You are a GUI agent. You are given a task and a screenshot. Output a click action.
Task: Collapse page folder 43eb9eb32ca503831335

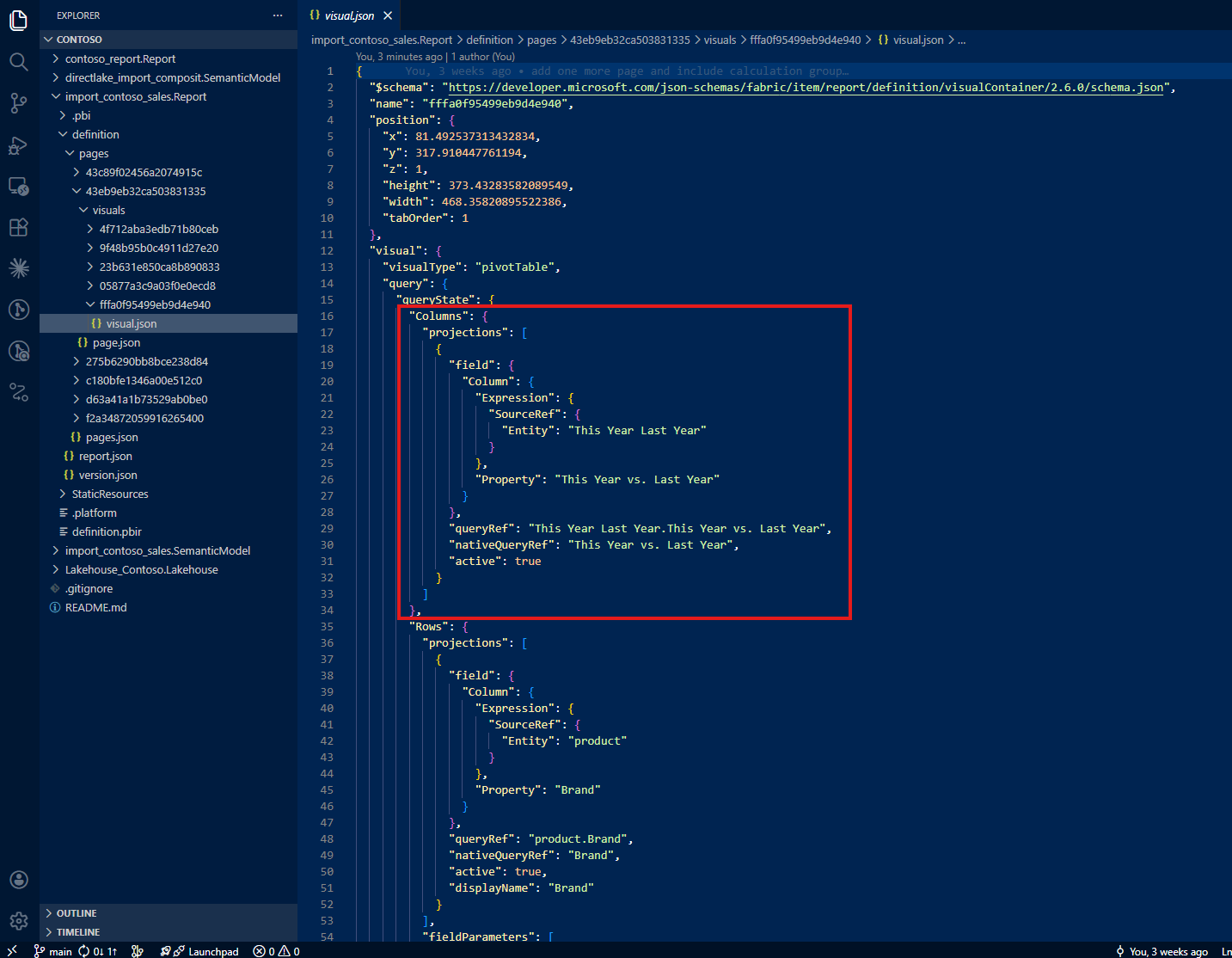pyautogui.click(x=168, y=191)
